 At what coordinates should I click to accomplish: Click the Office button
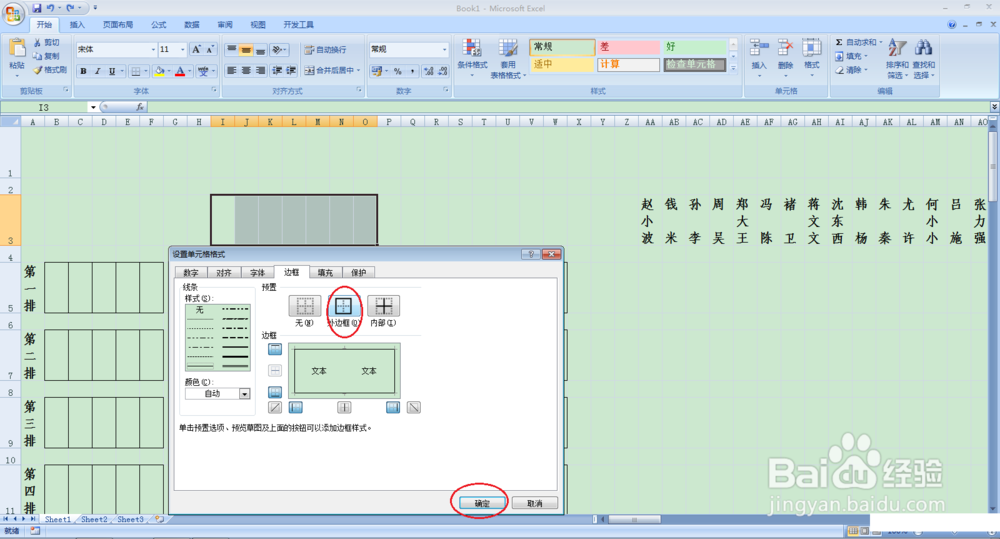[x=13, y=13]
